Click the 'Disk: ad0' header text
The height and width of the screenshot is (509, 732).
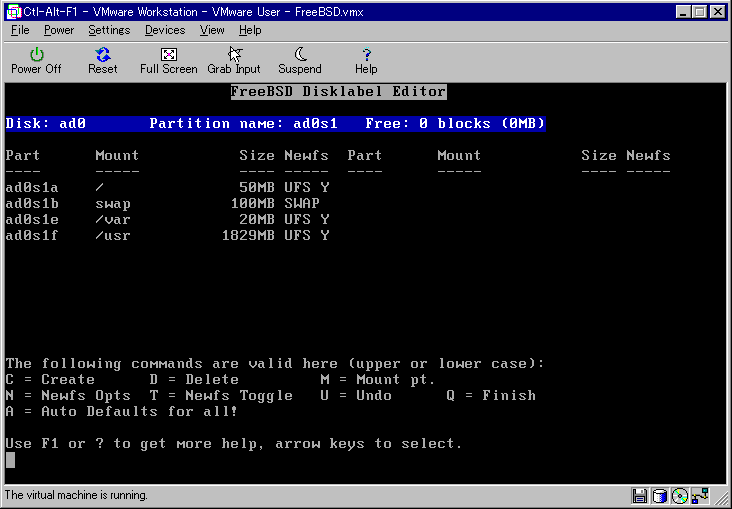pyautogui.click(x=46, y=124)
